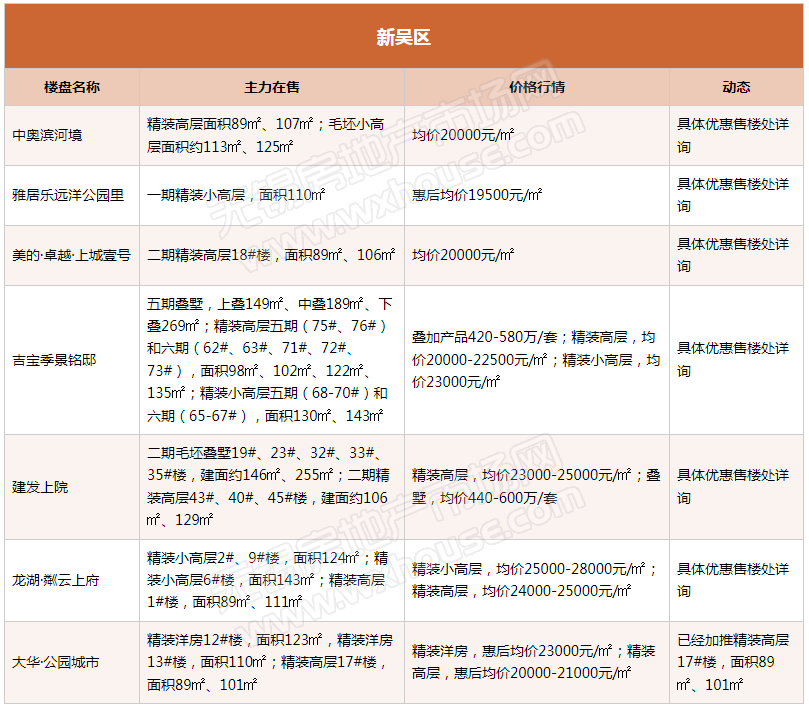Select the 楼盘名称 column header
The height and width of the screenshot is (709, 809).
[72, 87]
